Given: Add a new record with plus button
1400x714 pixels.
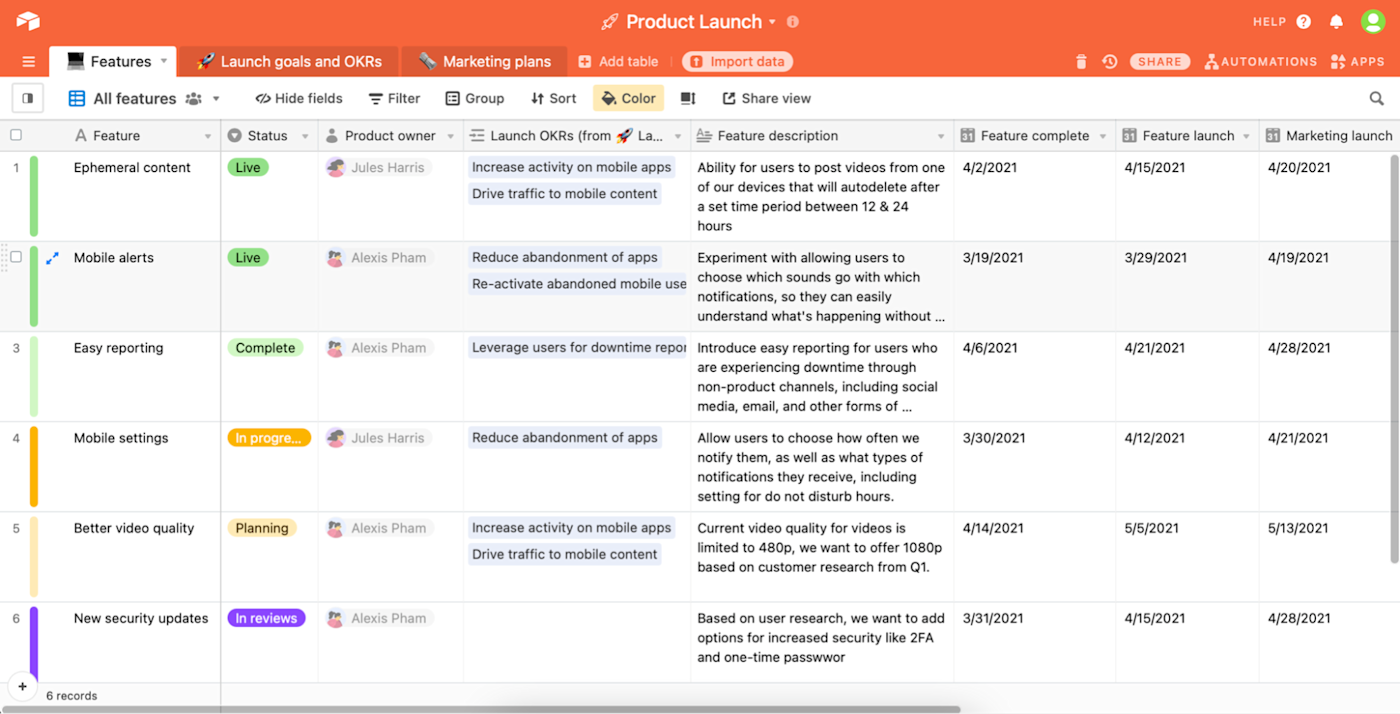Looking at the screenshot, I should tap(22, 687).
